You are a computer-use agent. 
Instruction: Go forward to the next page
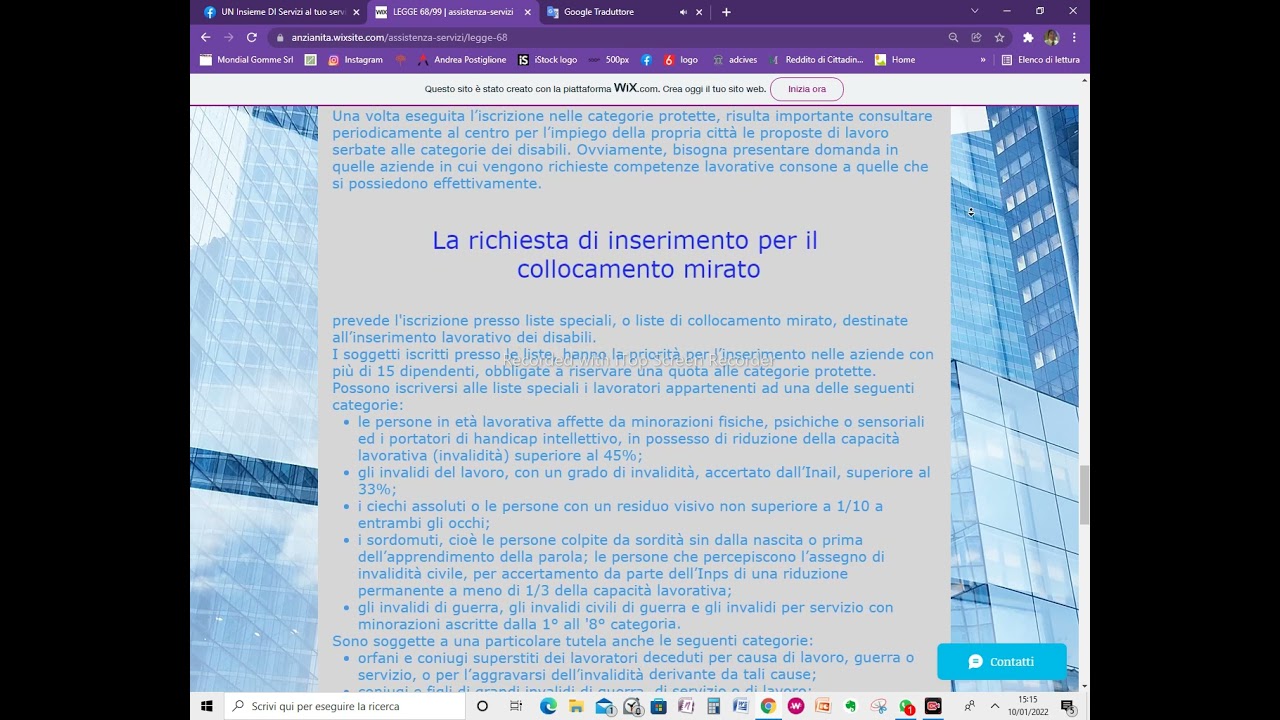[x=228, y=37]
